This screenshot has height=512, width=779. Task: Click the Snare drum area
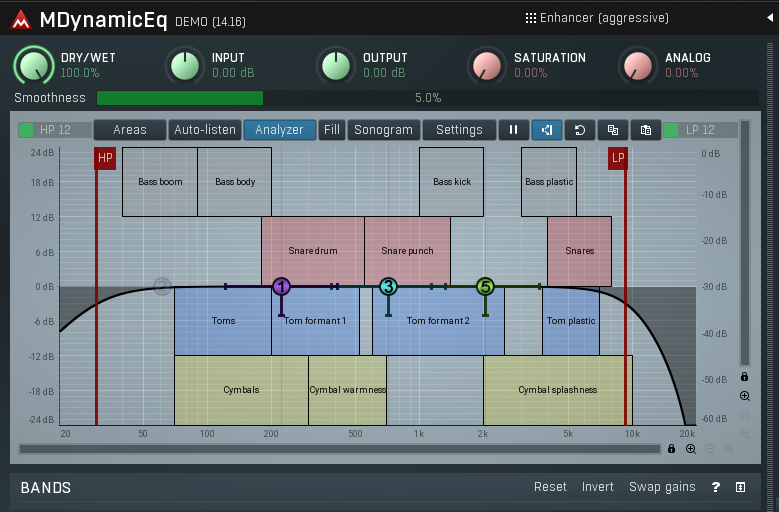pos(313,251)
